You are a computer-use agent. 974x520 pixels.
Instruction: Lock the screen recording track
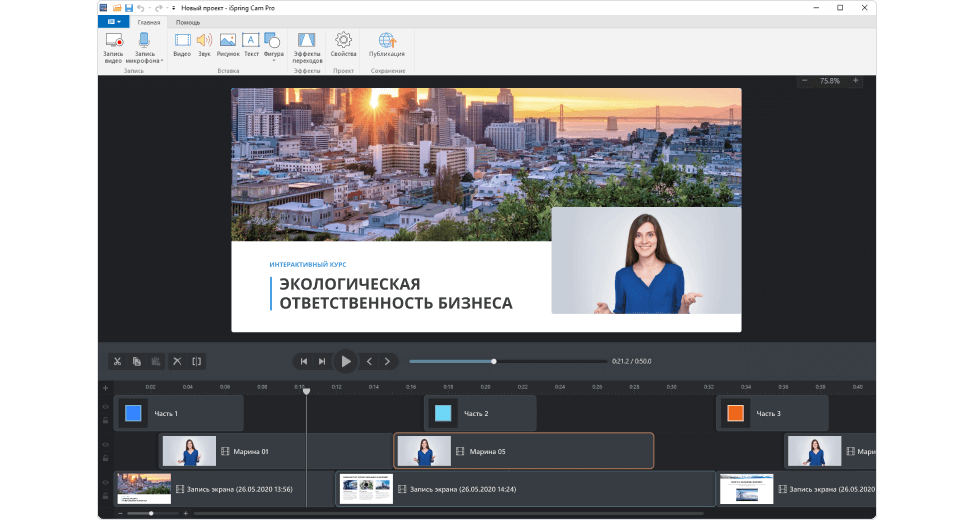click(x=105, y=496)
